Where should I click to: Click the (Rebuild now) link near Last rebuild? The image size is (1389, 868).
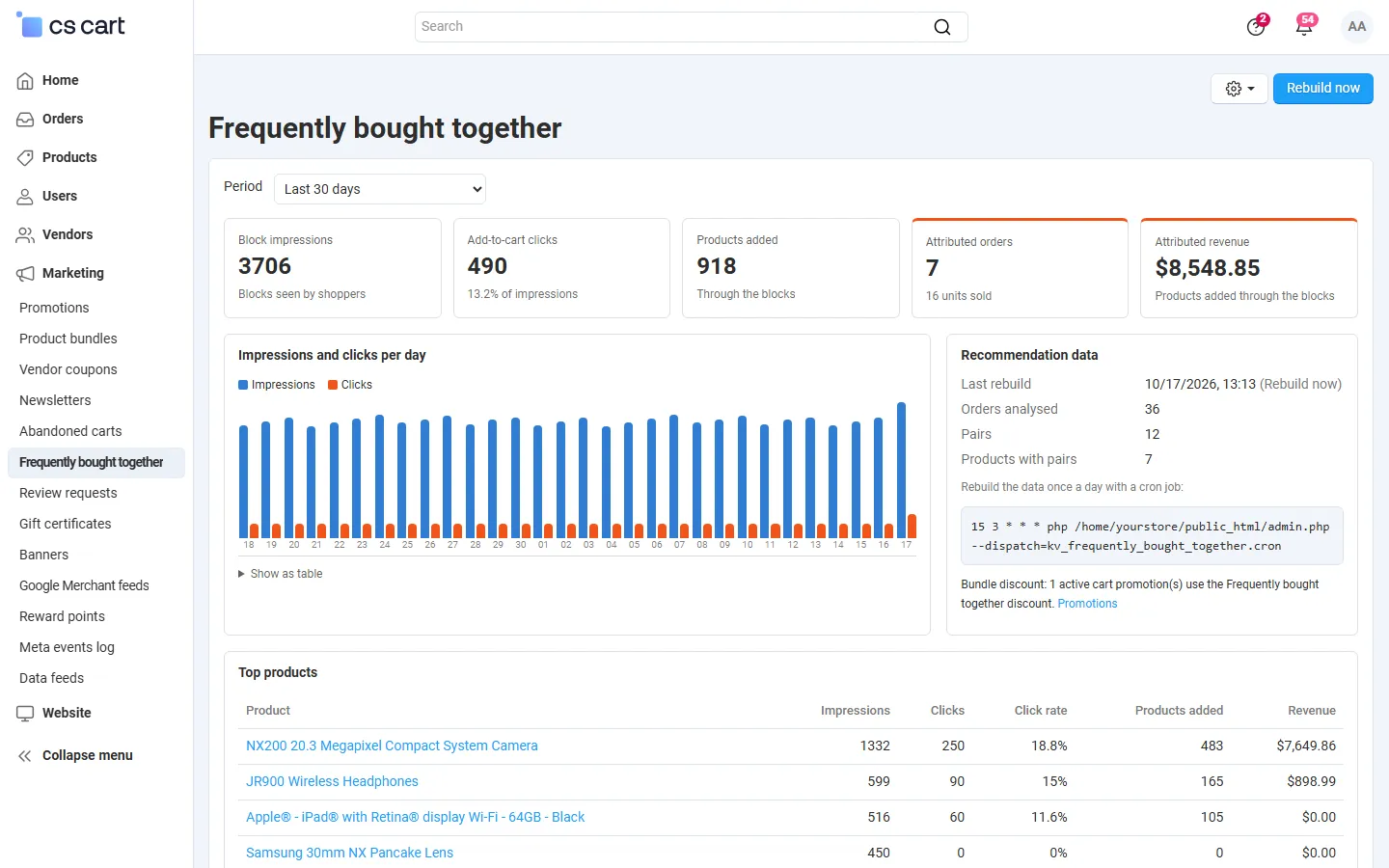point(1300,384)
